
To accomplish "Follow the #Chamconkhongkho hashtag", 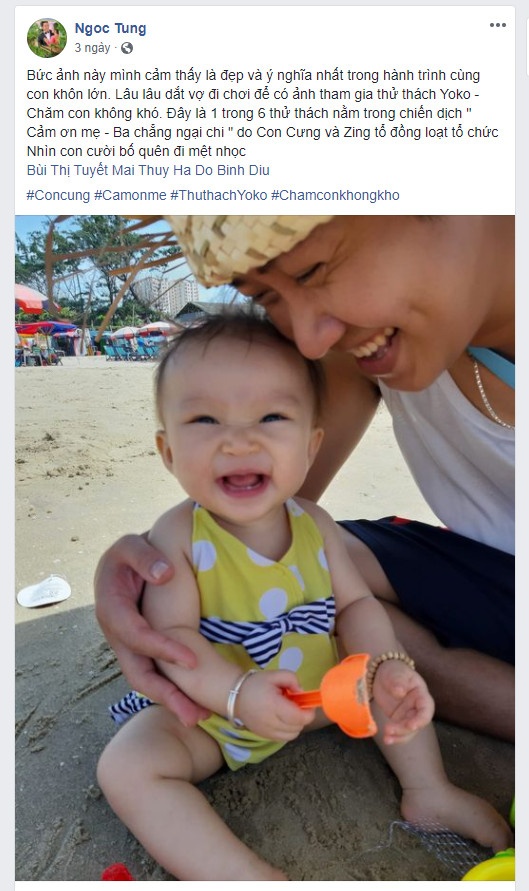I will [335, 195].
